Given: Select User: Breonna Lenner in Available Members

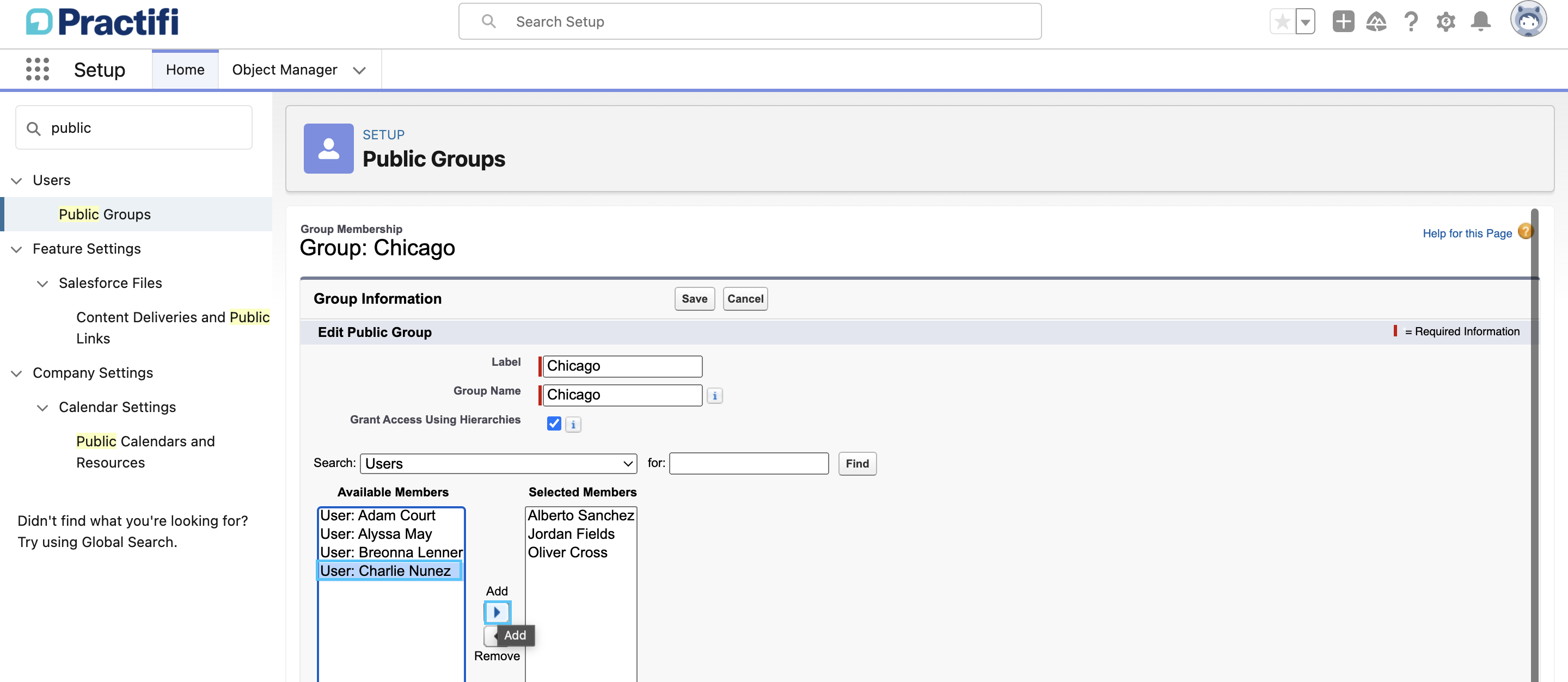Looking at the screenshot, I should pyautogui.click(x=391, y=552).
